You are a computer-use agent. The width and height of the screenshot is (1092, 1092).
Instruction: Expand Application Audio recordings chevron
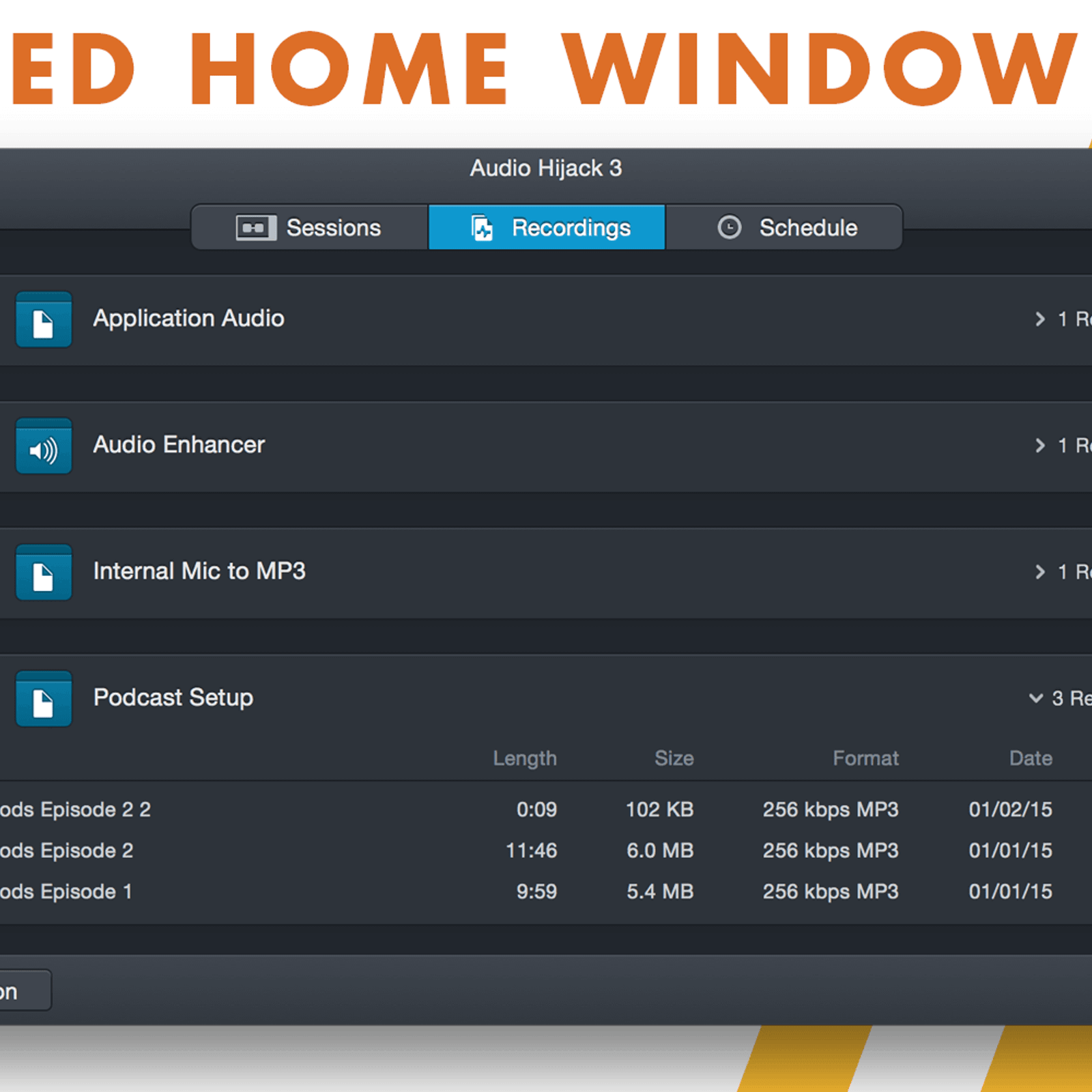pyautogui.click(x=1039, y=319)
